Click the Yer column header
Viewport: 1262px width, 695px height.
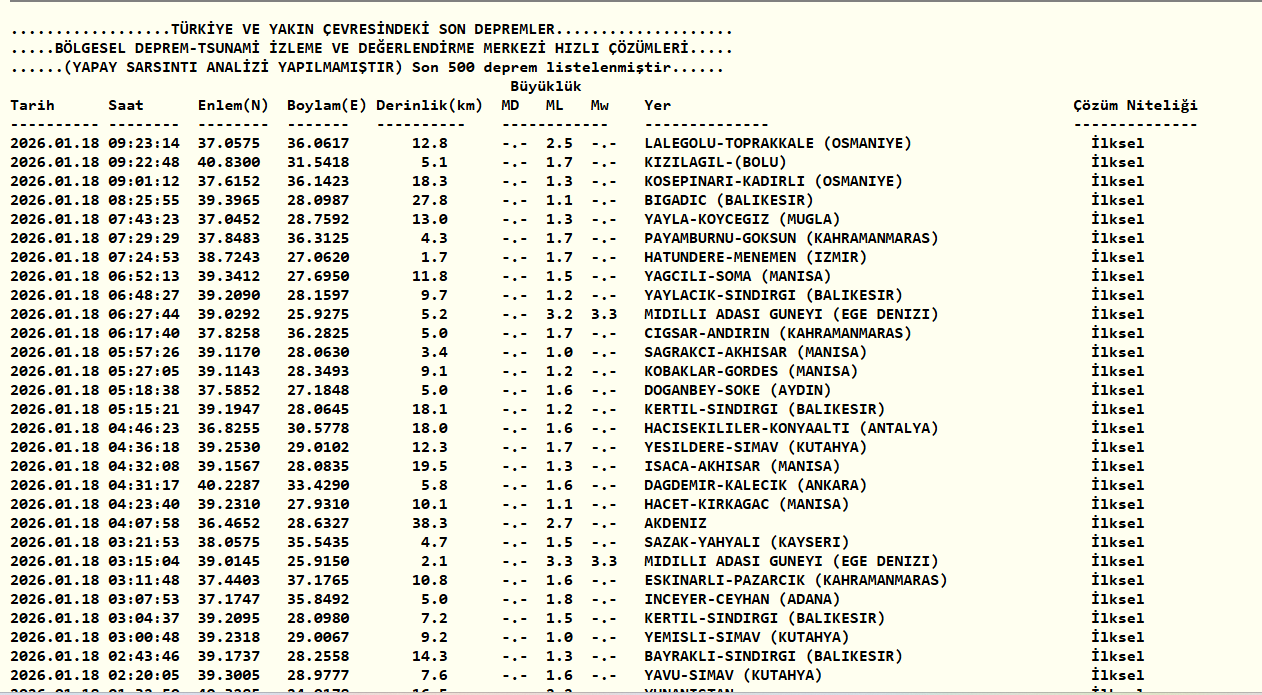[x=657, y=105]
